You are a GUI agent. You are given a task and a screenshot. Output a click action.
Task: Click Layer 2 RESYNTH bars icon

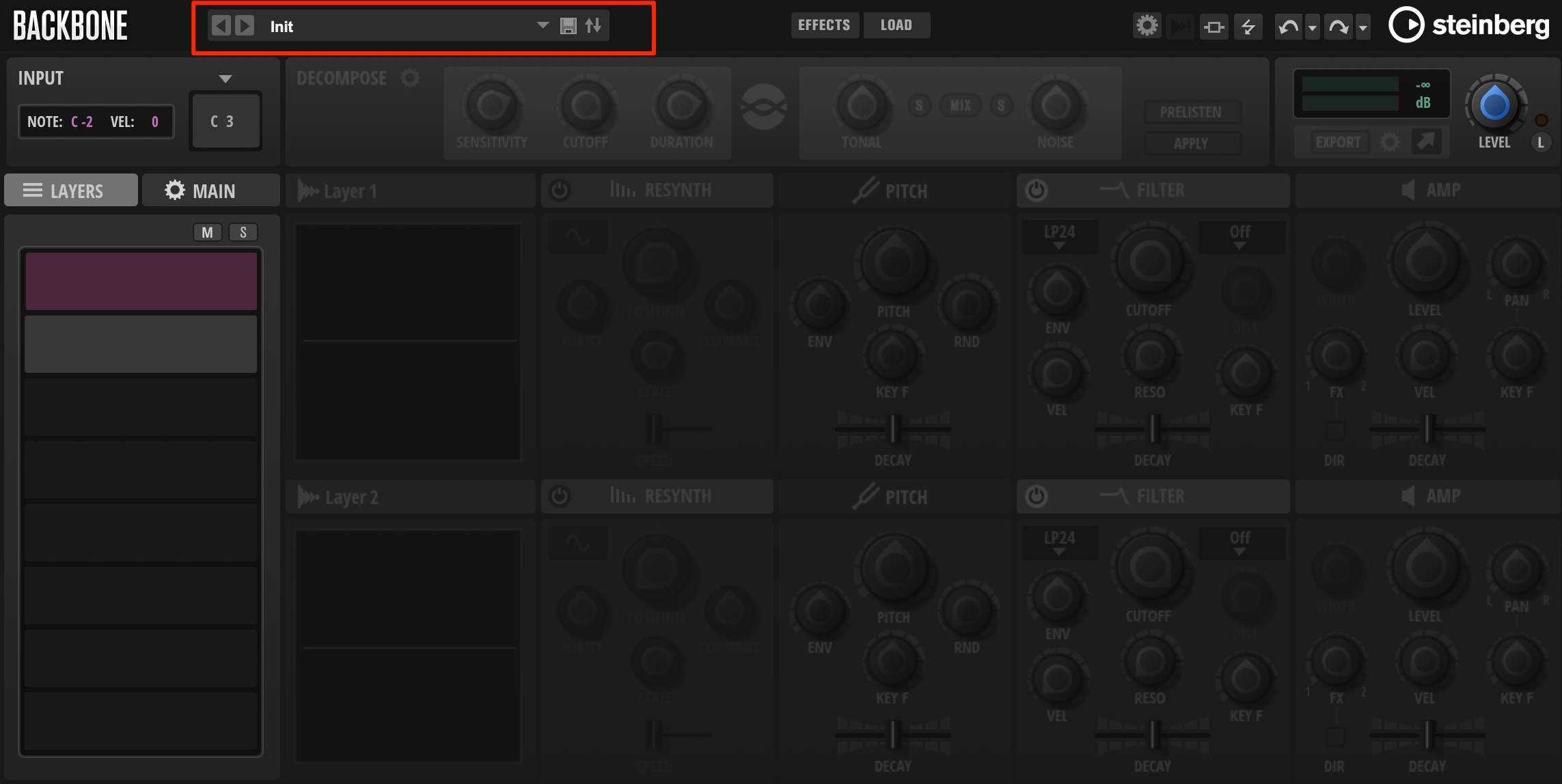pos(622,496)
